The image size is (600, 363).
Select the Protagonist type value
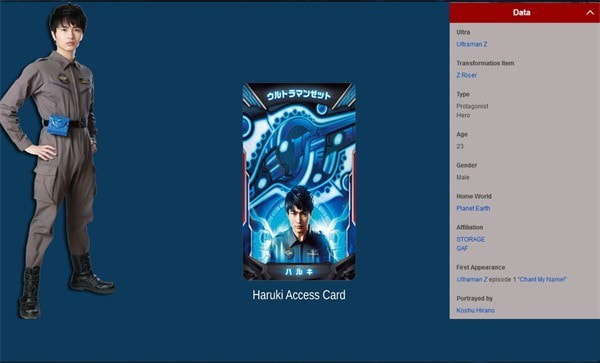pyautogui.click(x=472, y=106)
